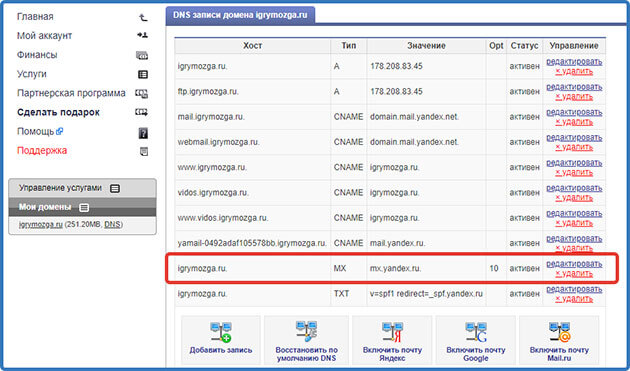Select Сделать подарок in sidebar
630x371 pixels.
58,113
